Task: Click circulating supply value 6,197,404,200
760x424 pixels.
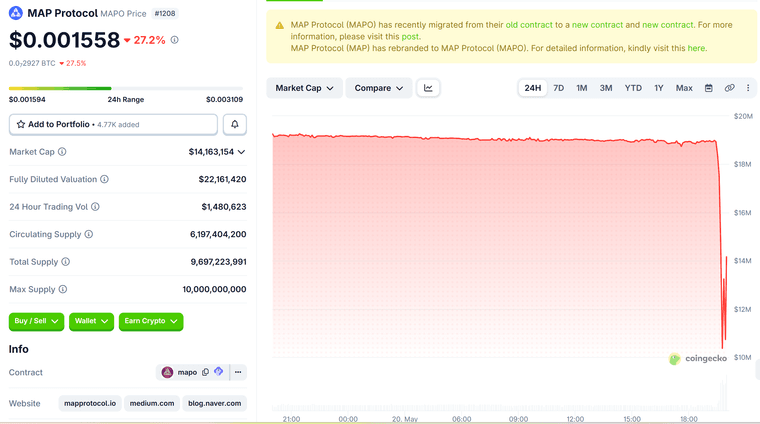Action: tap(218, 235)
